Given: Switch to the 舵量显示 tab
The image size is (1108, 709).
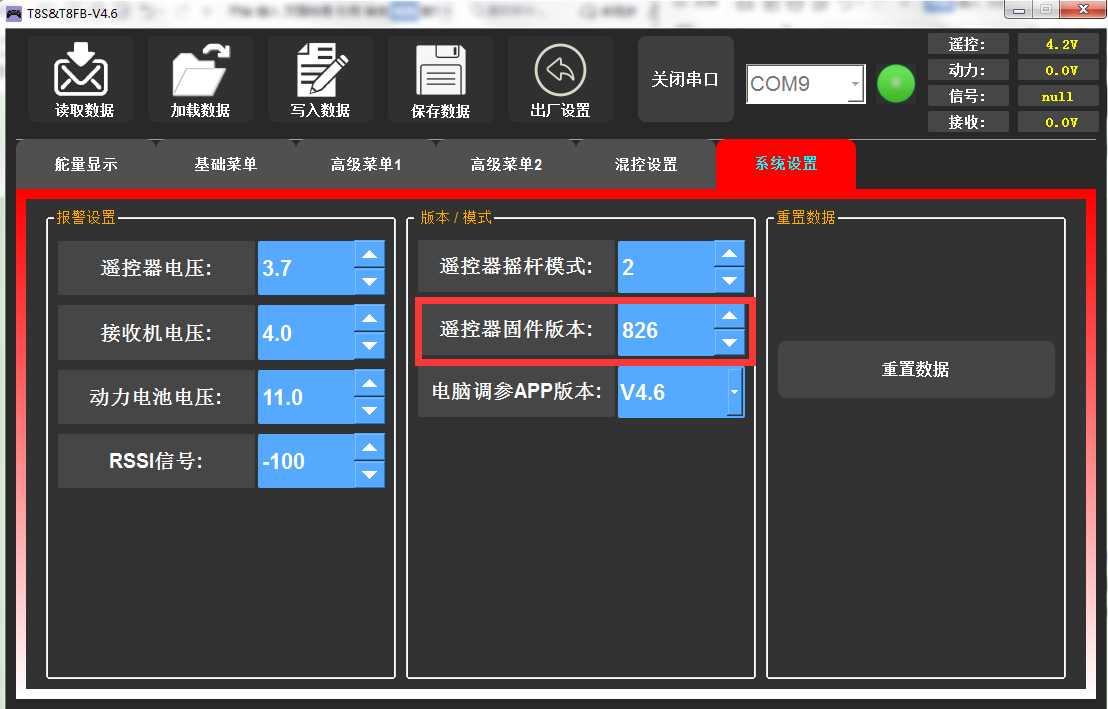Looking at the screenshot, I should pyautogui.click(x=86, y=164).
